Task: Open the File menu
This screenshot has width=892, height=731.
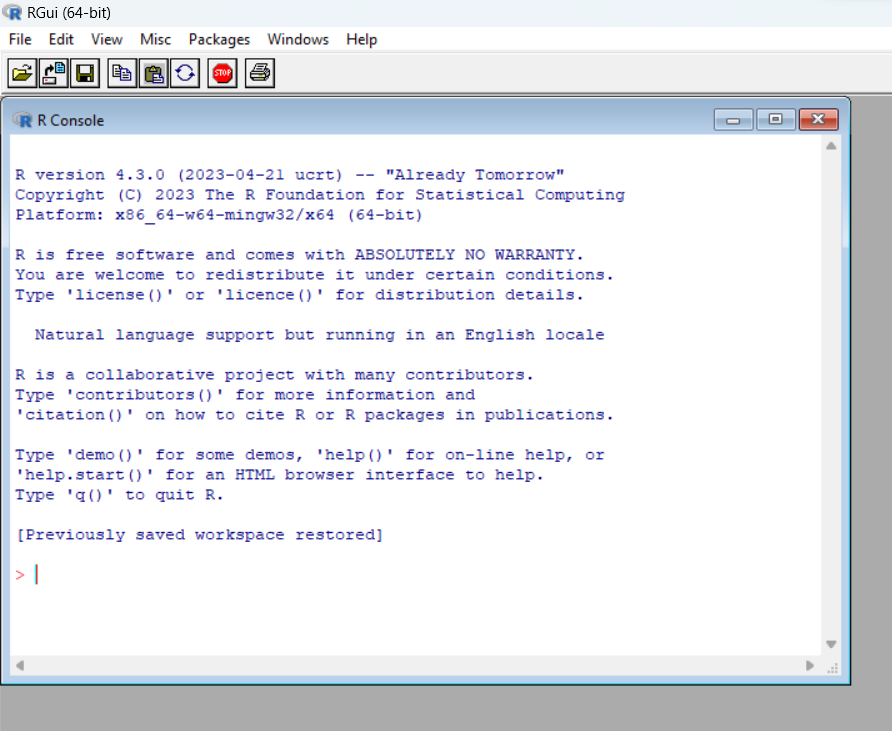Action: point(20,39)
